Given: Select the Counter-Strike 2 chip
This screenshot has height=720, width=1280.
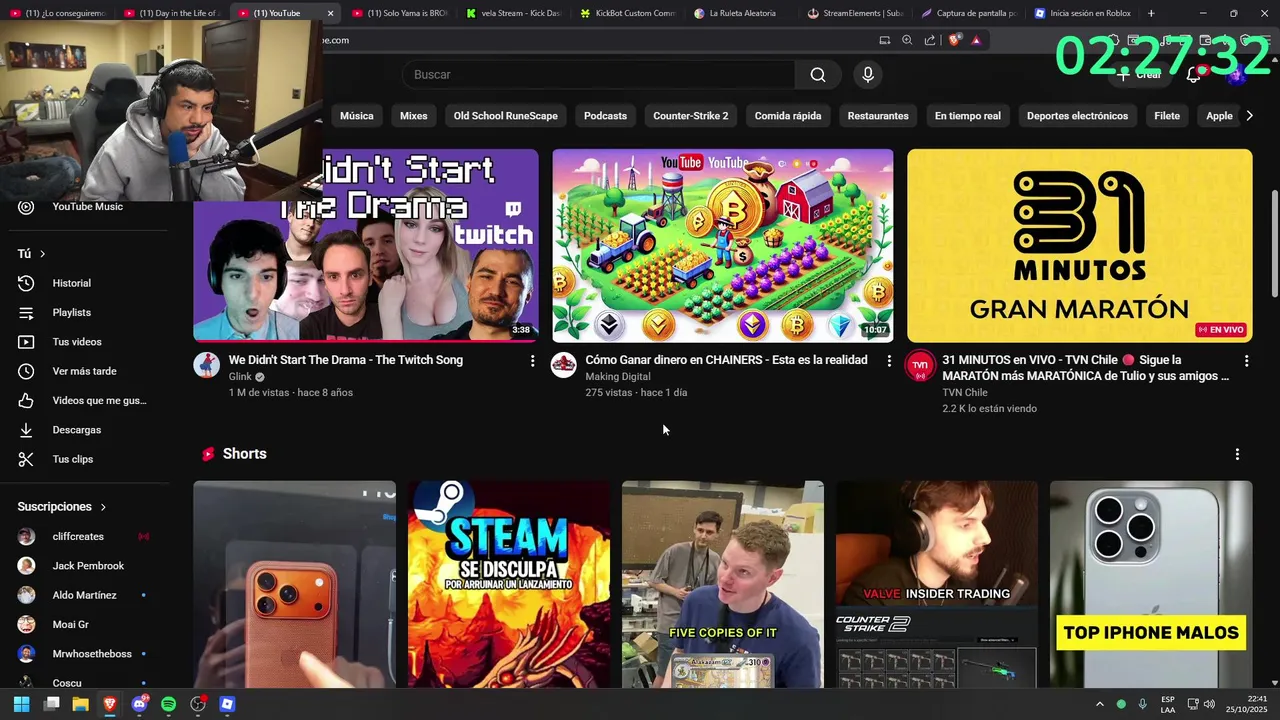Looking at the screenshot, I should [691, 116].
